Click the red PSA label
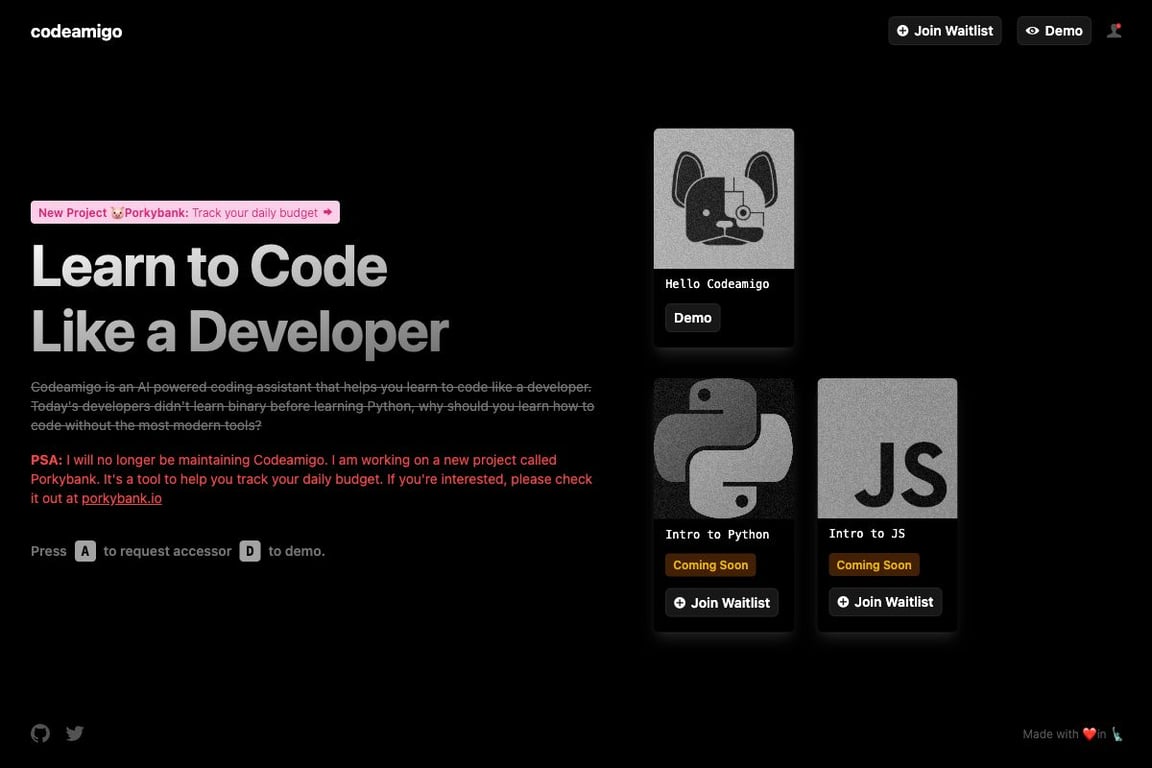The image size is (1152, 768). pos(46,460)
